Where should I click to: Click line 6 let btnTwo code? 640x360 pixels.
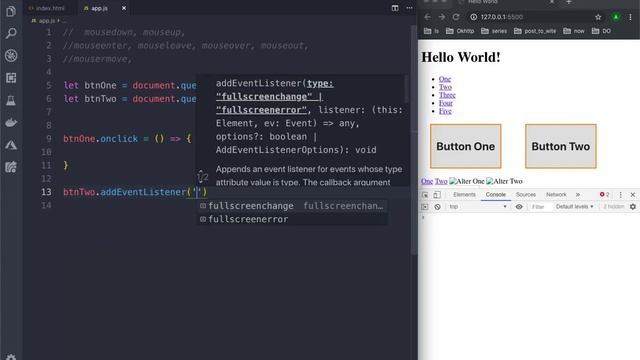click(130, 99)
